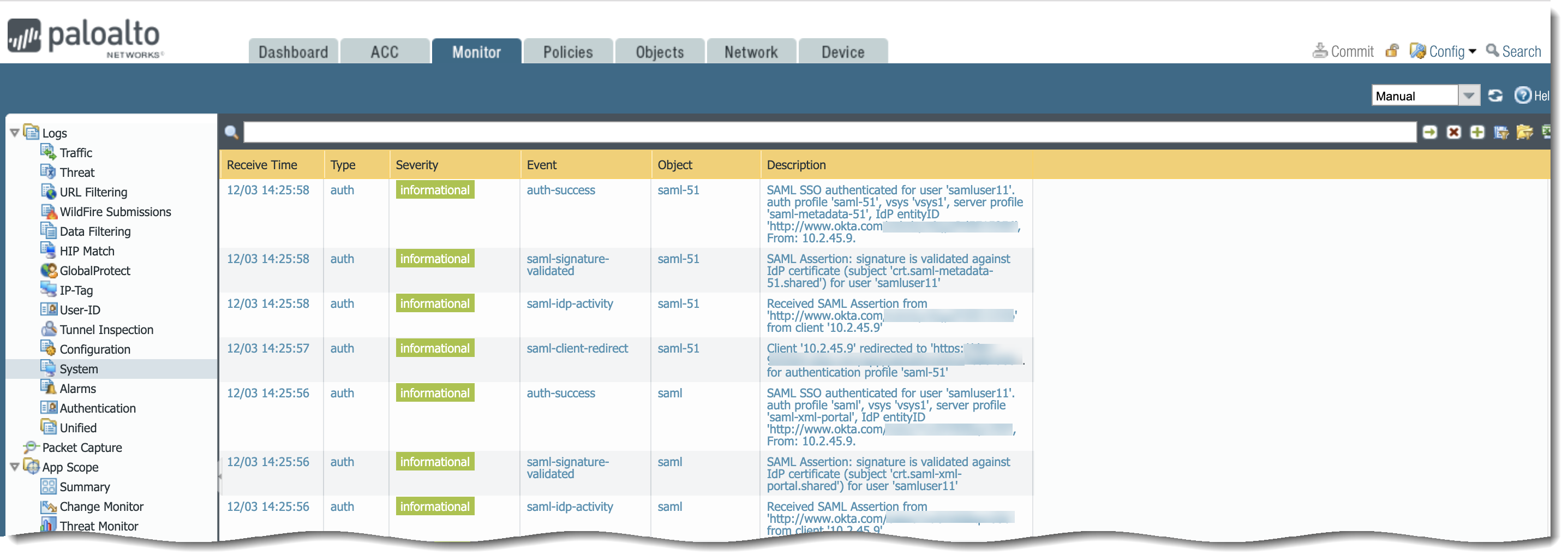Open the Traffic logs

(75, 153)
